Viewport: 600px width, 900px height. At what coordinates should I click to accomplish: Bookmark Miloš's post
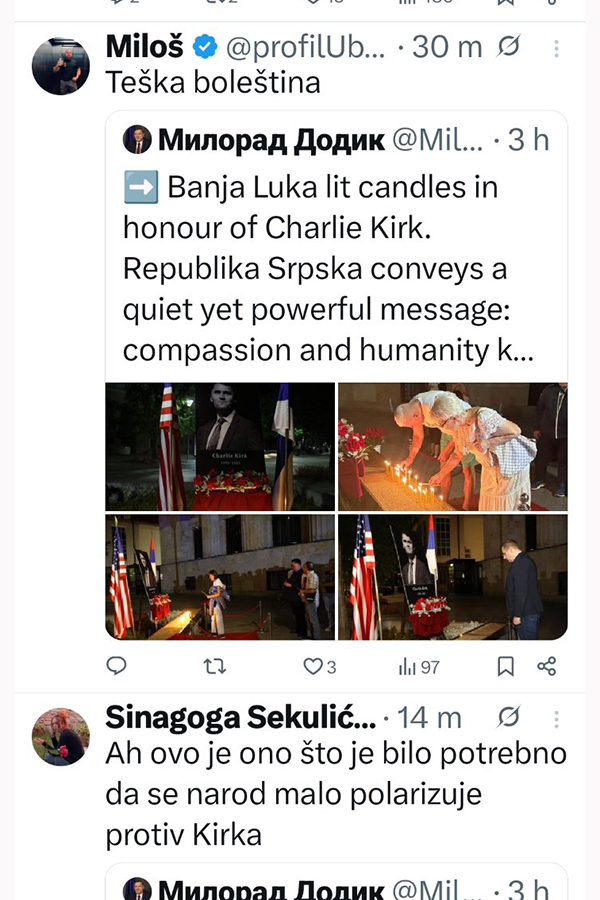point(505,666)
